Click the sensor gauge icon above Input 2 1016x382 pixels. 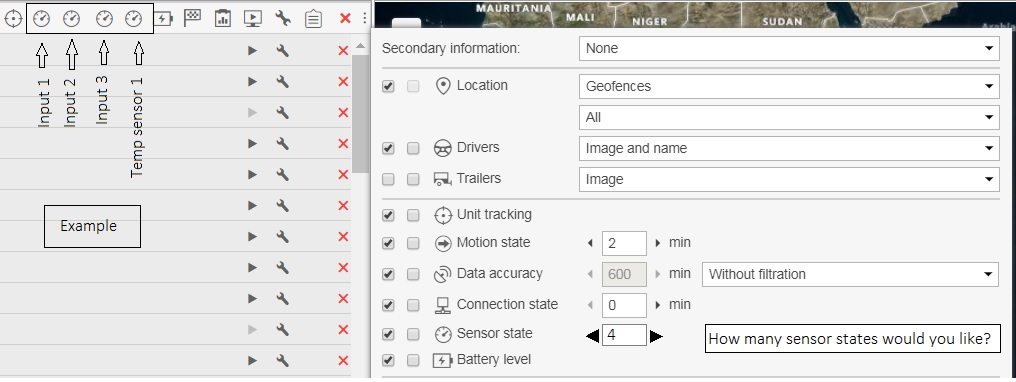(71, 19)
